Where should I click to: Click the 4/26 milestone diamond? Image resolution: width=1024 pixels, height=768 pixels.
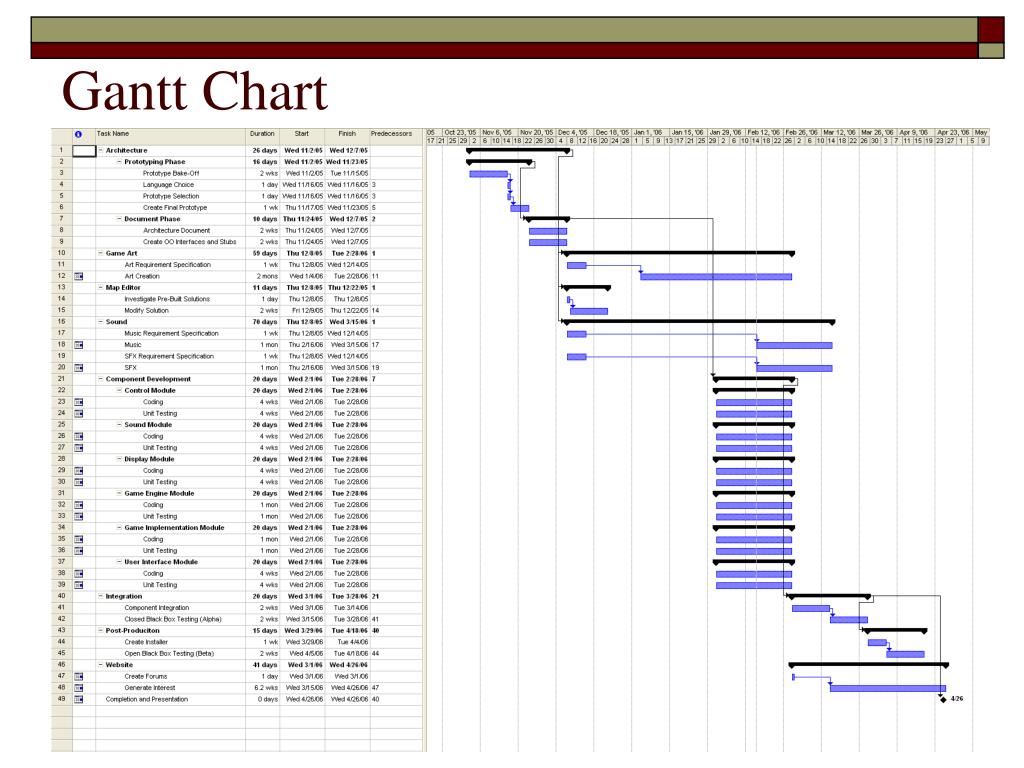pyautogui.click(x=942, y=699)
